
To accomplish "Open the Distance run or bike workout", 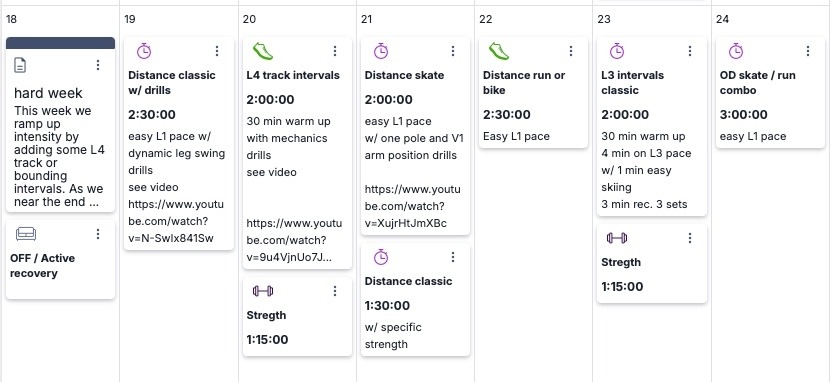I will pyautogui.click(x=524, y=82).
